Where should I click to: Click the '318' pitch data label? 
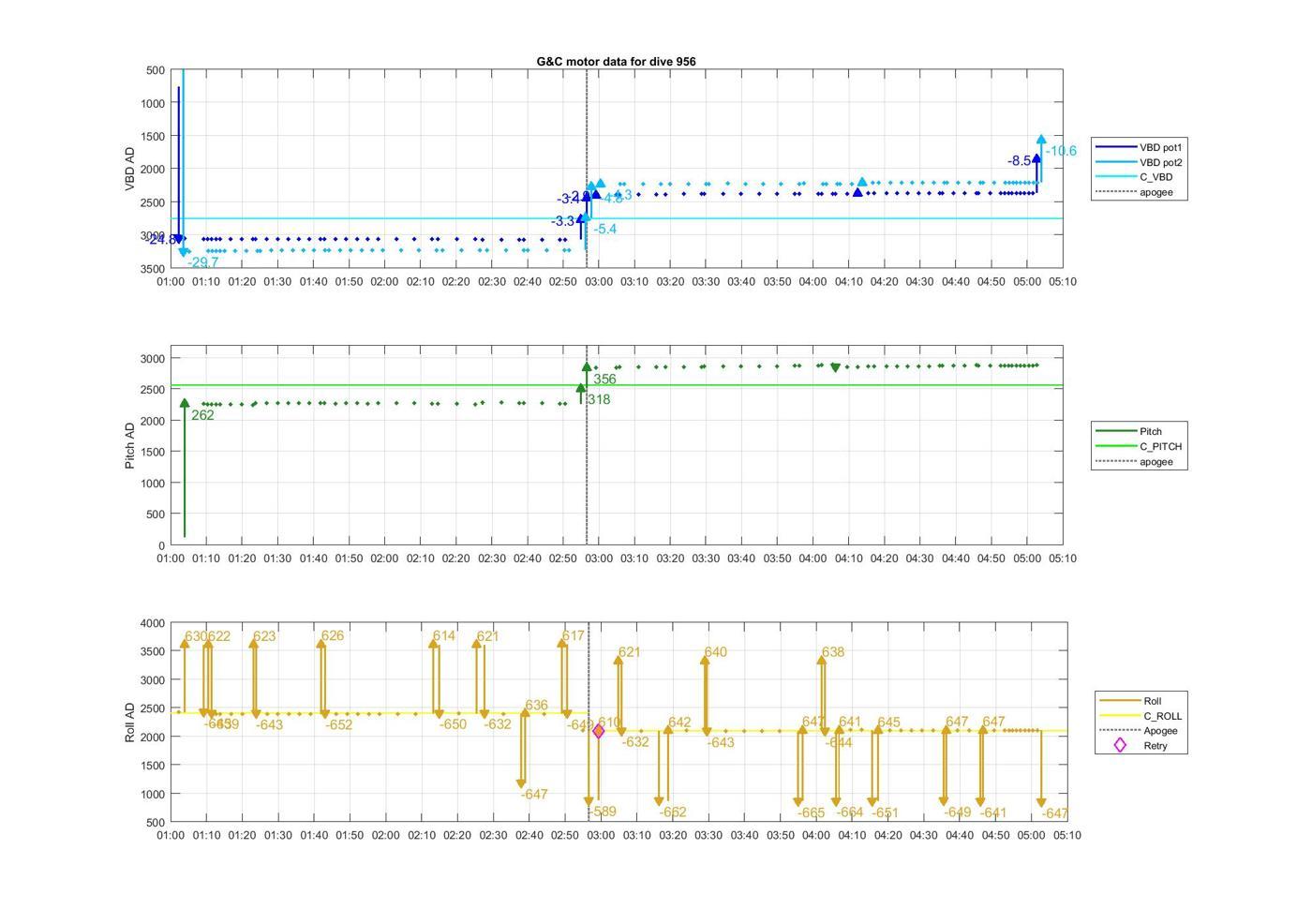coord(599,399)
